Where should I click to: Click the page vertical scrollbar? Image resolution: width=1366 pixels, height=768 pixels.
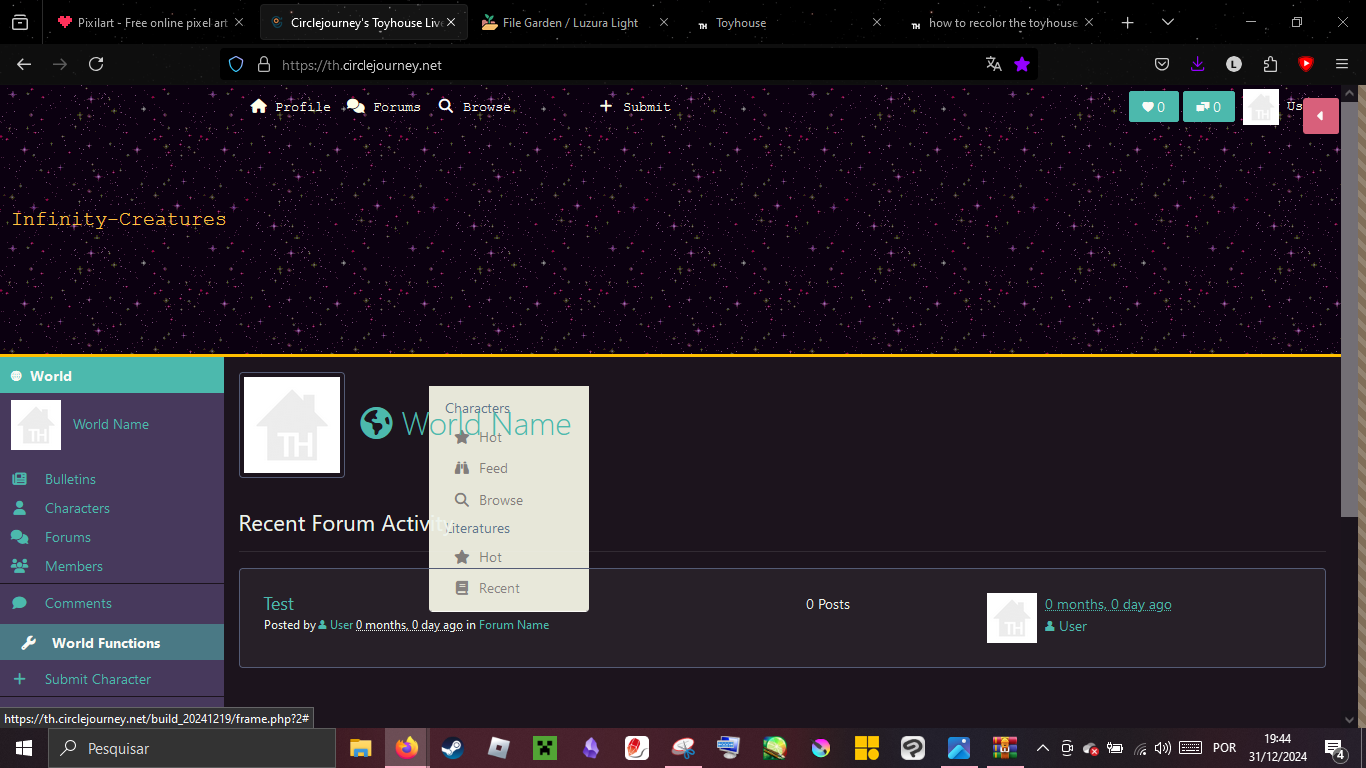[1348, 308]
